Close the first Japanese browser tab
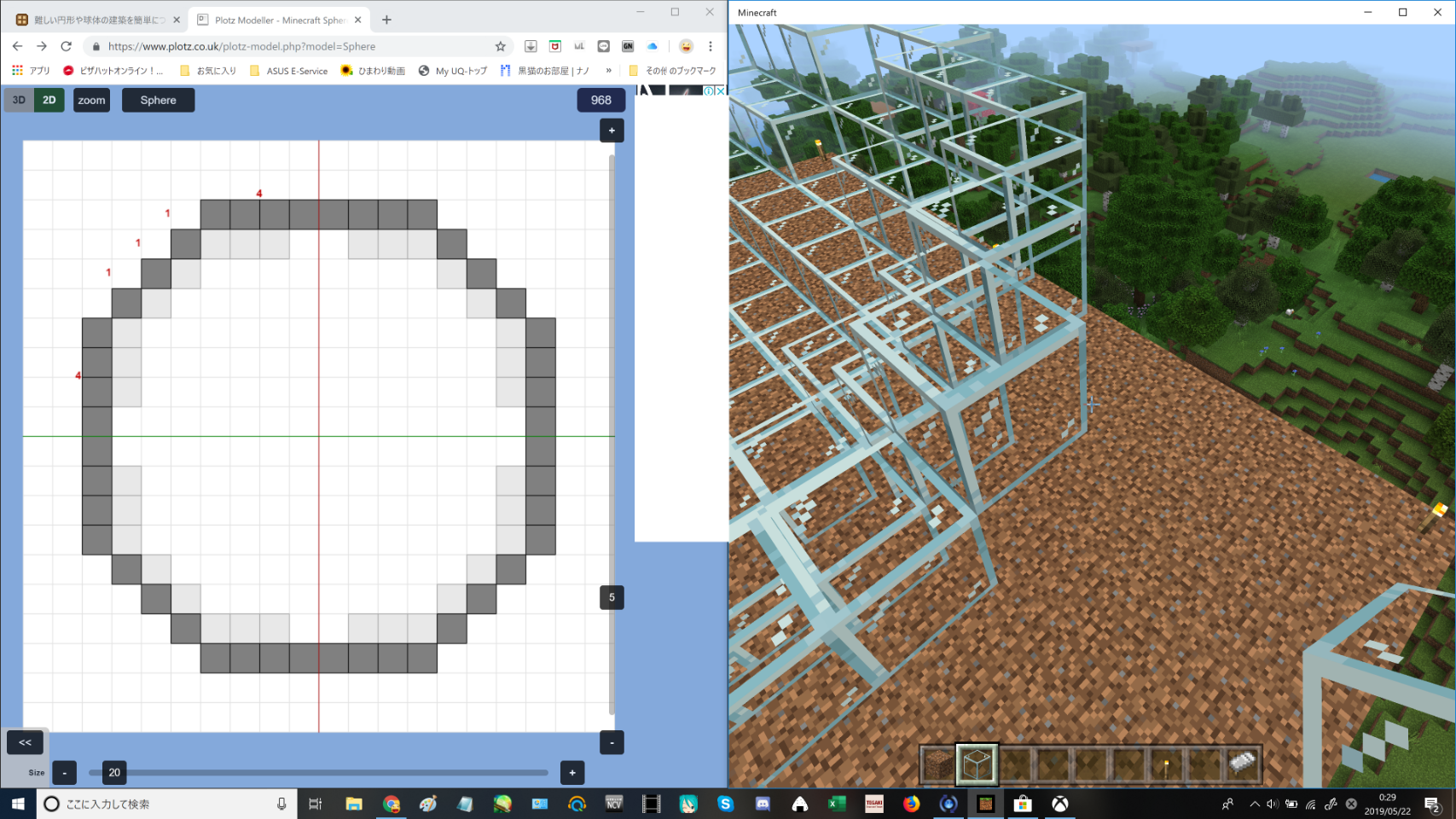 click(177, 20)
